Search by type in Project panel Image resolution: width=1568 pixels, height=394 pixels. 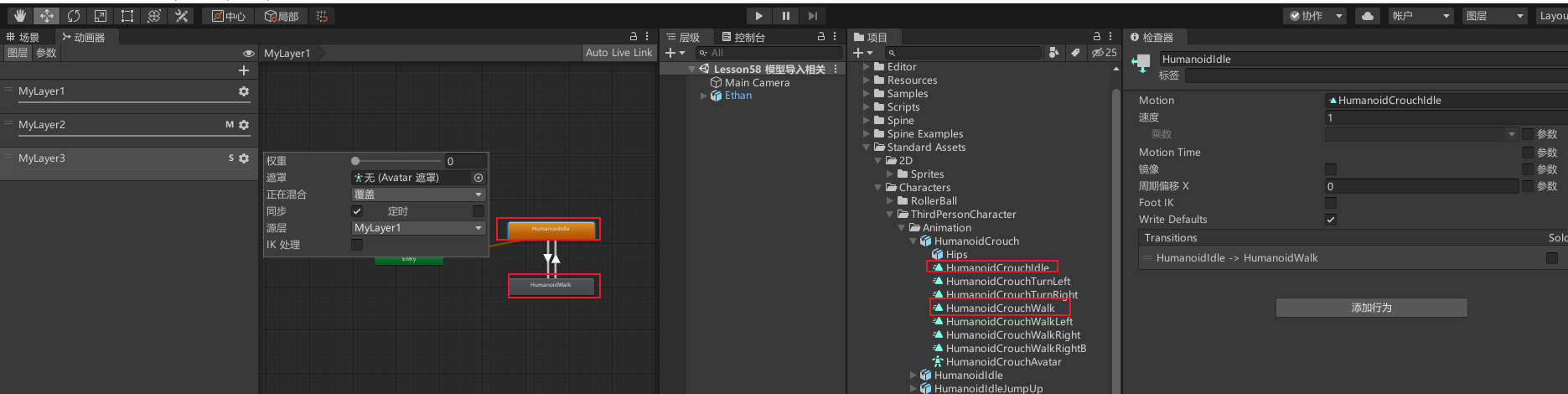tap(1054, 53)
